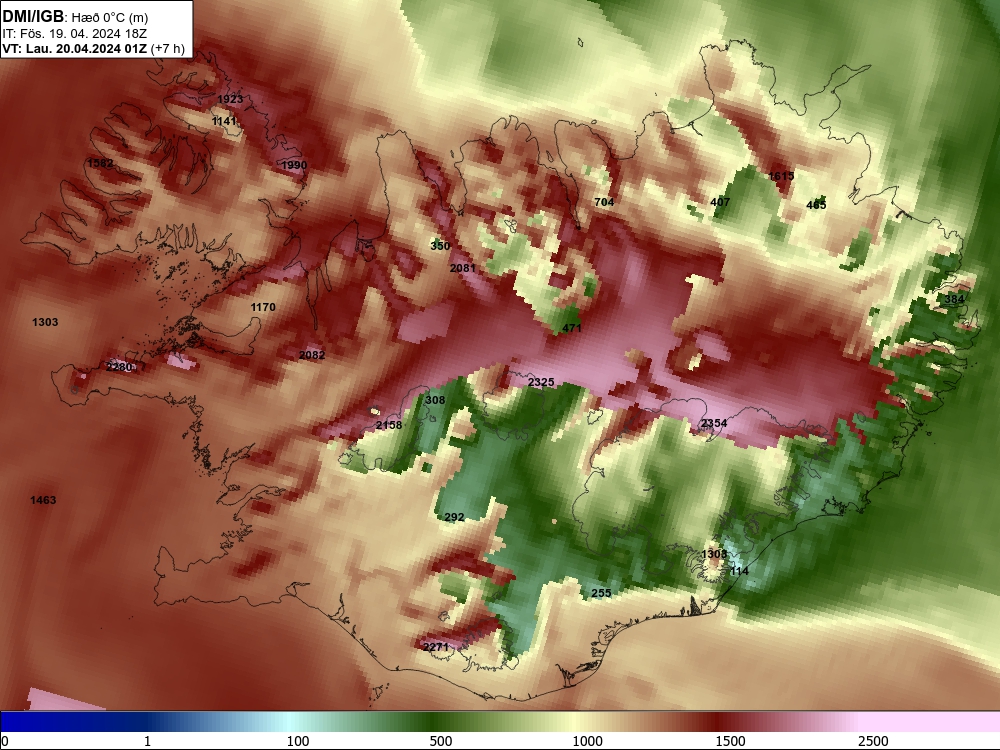Image resolution: width=1000 pixels, height=750 pixels.
Task: Click the map value label 2280
Action: point(119,367)
